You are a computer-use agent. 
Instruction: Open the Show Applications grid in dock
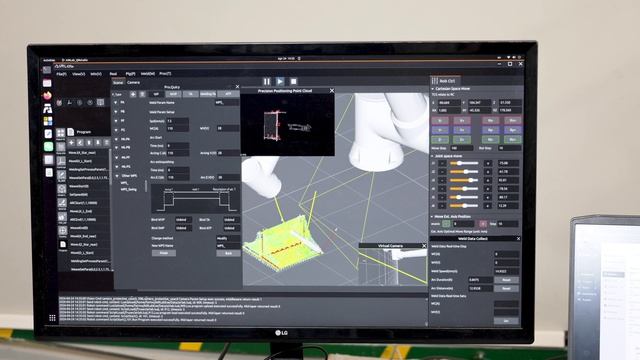[52, 318]
